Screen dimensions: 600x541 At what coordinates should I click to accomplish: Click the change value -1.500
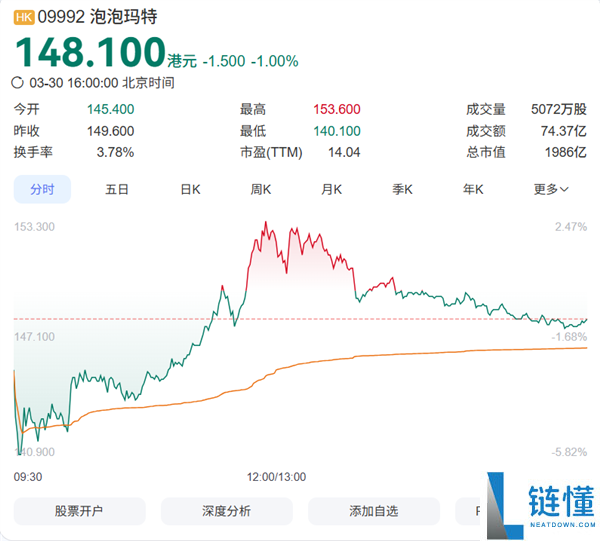point(224,61)
